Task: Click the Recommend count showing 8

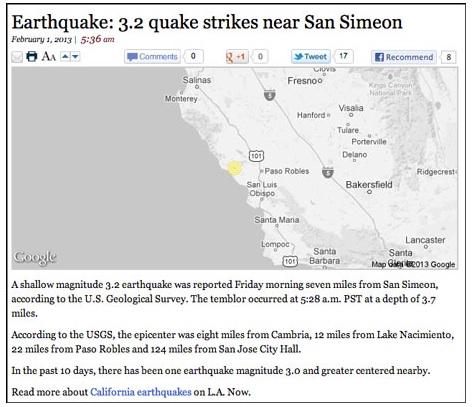Action: coord(448,57)
